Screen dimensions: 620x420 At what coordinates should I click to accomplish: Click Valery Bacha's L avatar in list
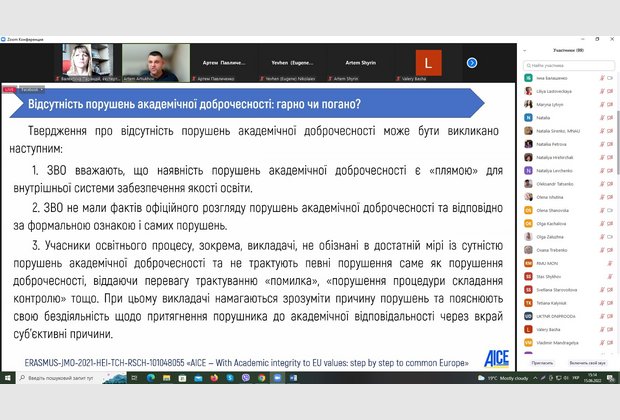528,329
